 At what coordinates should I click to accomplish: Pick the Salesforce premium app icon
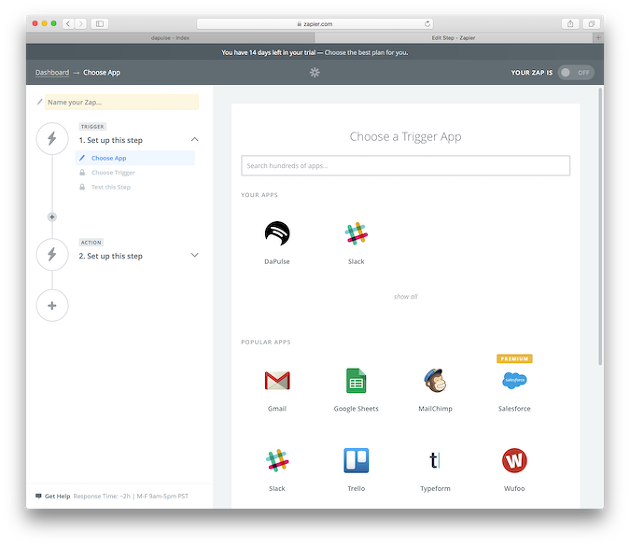point(514,380)
